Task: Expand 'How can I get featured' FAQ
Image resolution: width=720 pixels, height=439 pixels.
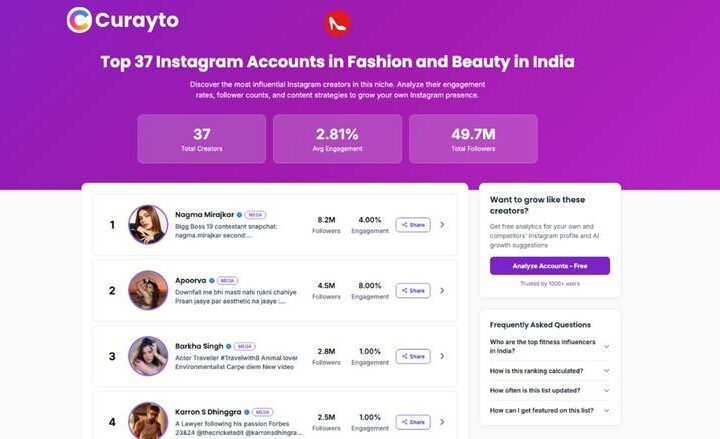Action: 606,411
